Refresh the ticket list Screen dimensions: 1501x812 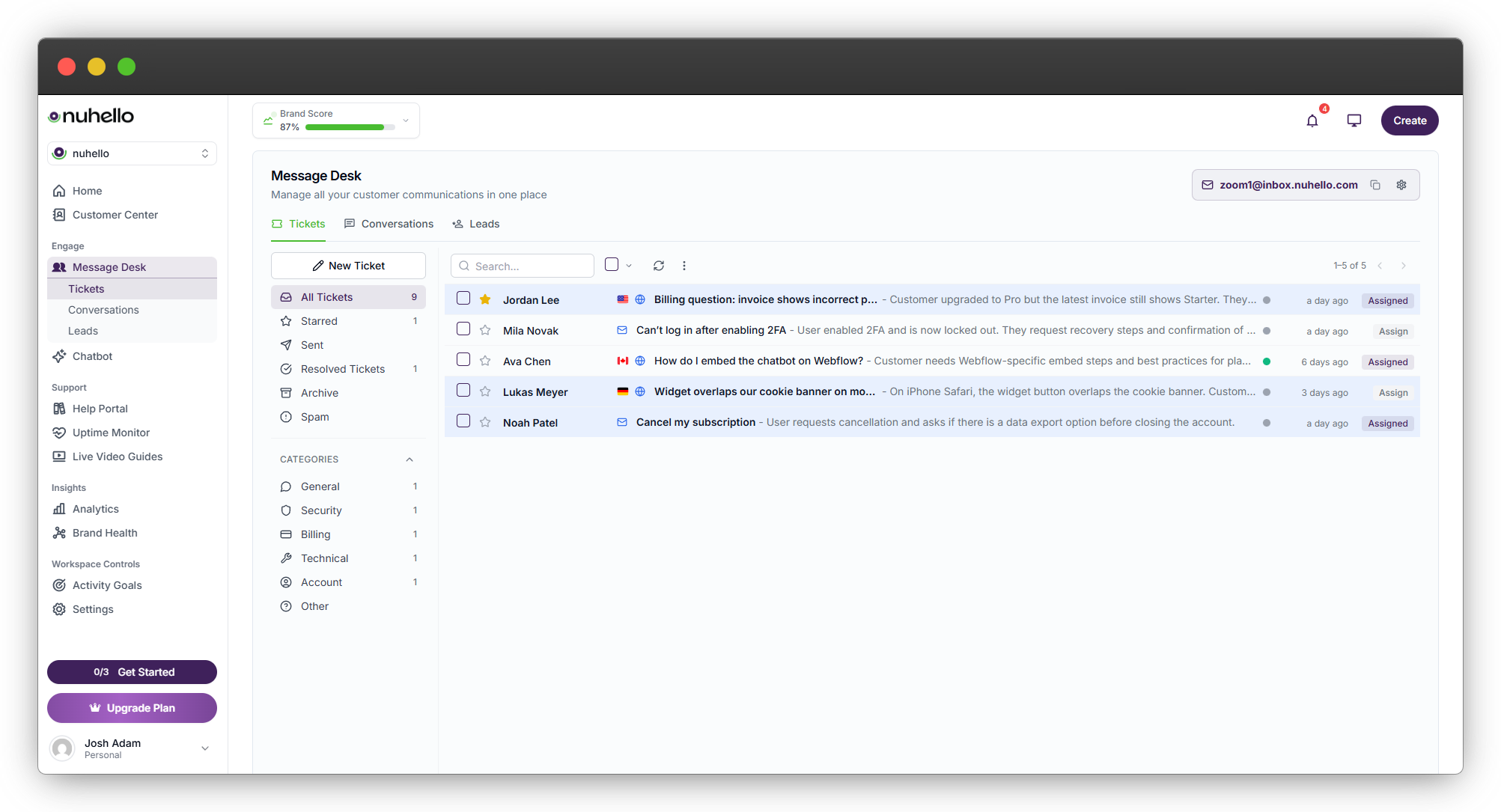pos(659,266)
